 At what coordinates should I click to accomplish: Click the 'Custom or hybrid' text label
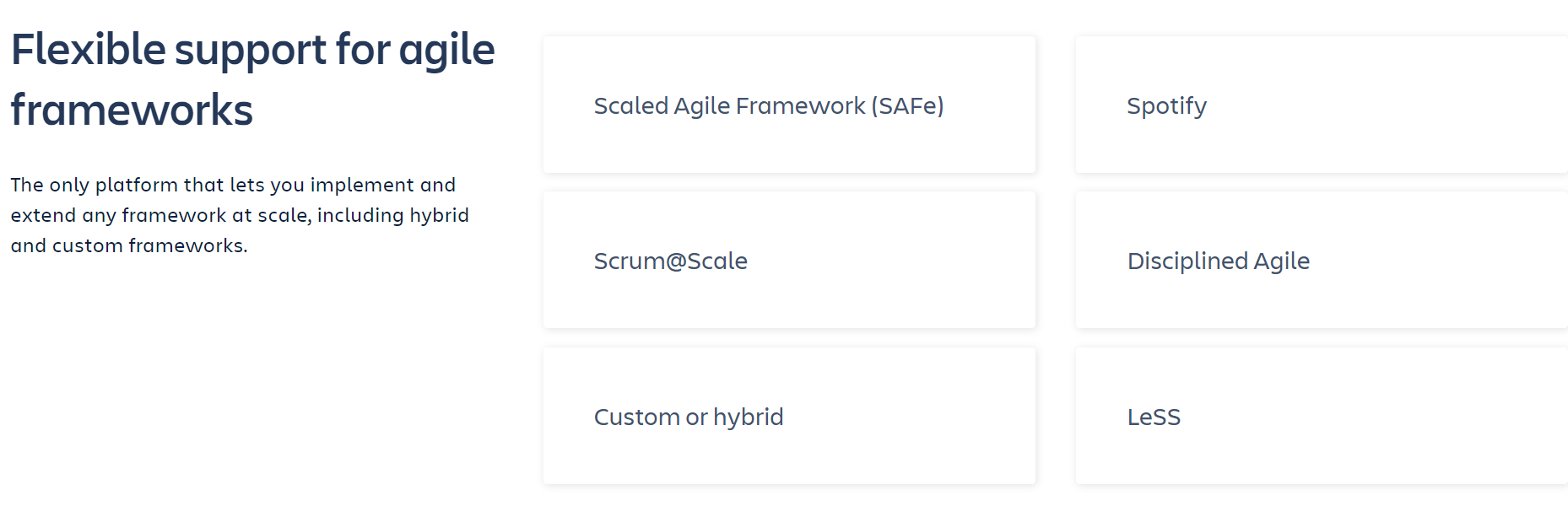click(x=689, y=417)
